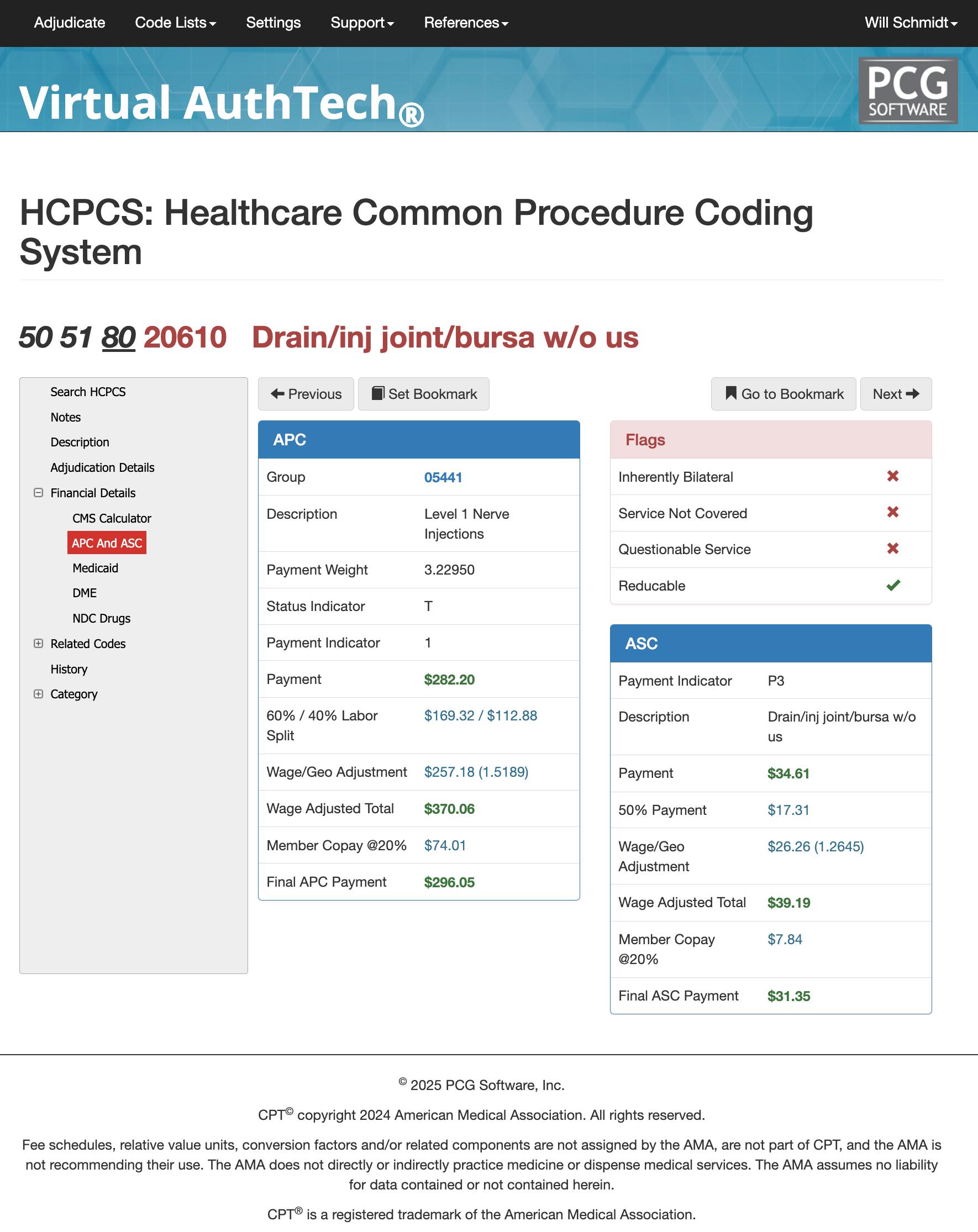
Task: Open the Adjudicate menu
Action: pyautogui.click(x=69, y=23)
